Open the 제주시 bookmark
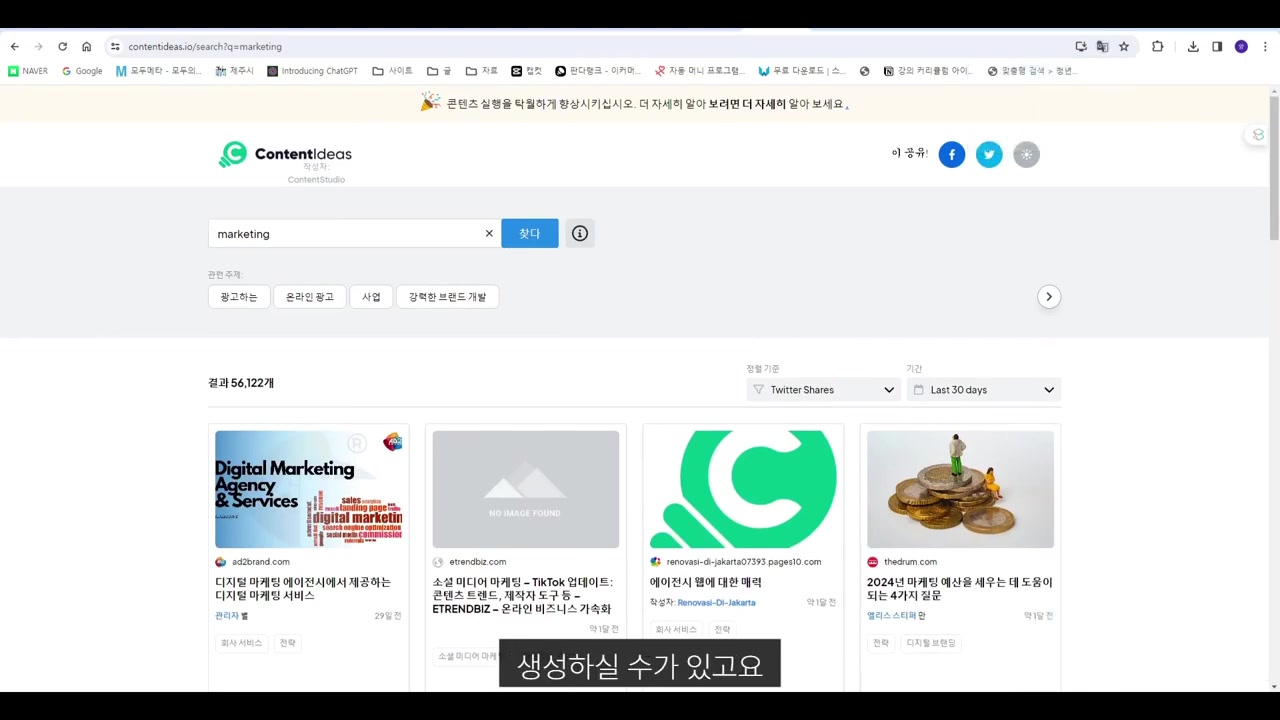This screenshot has height=720, width=1280. 235,71
